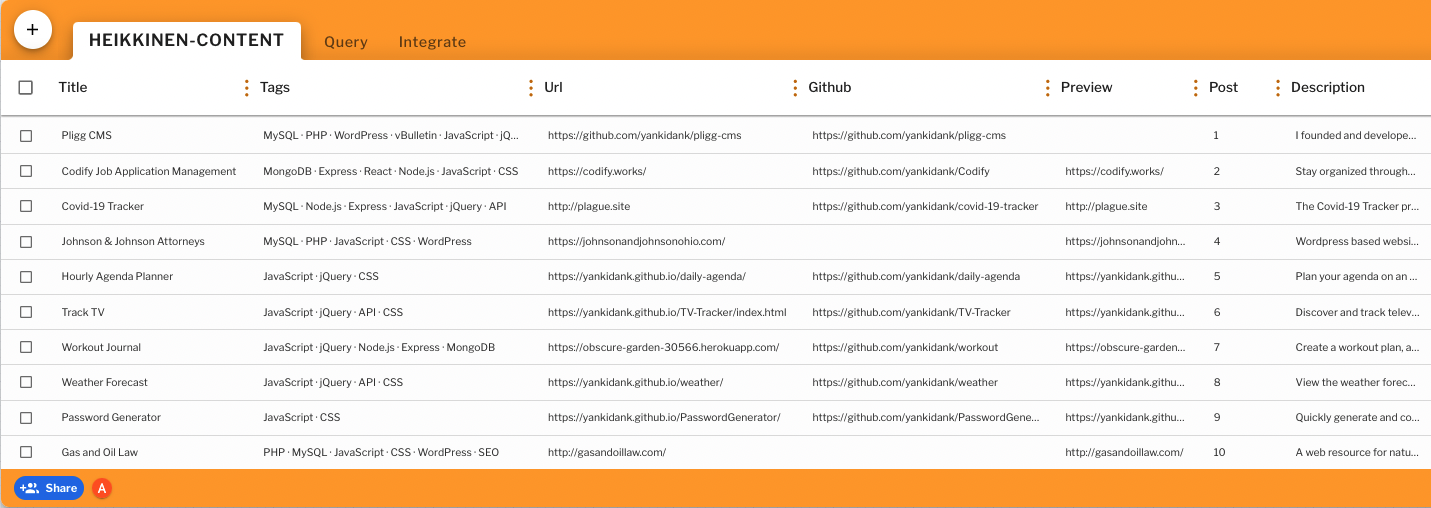This screenshot has height=508, width=1431.
Task: Select the Track TV title cell
Action: click(83, 312)
